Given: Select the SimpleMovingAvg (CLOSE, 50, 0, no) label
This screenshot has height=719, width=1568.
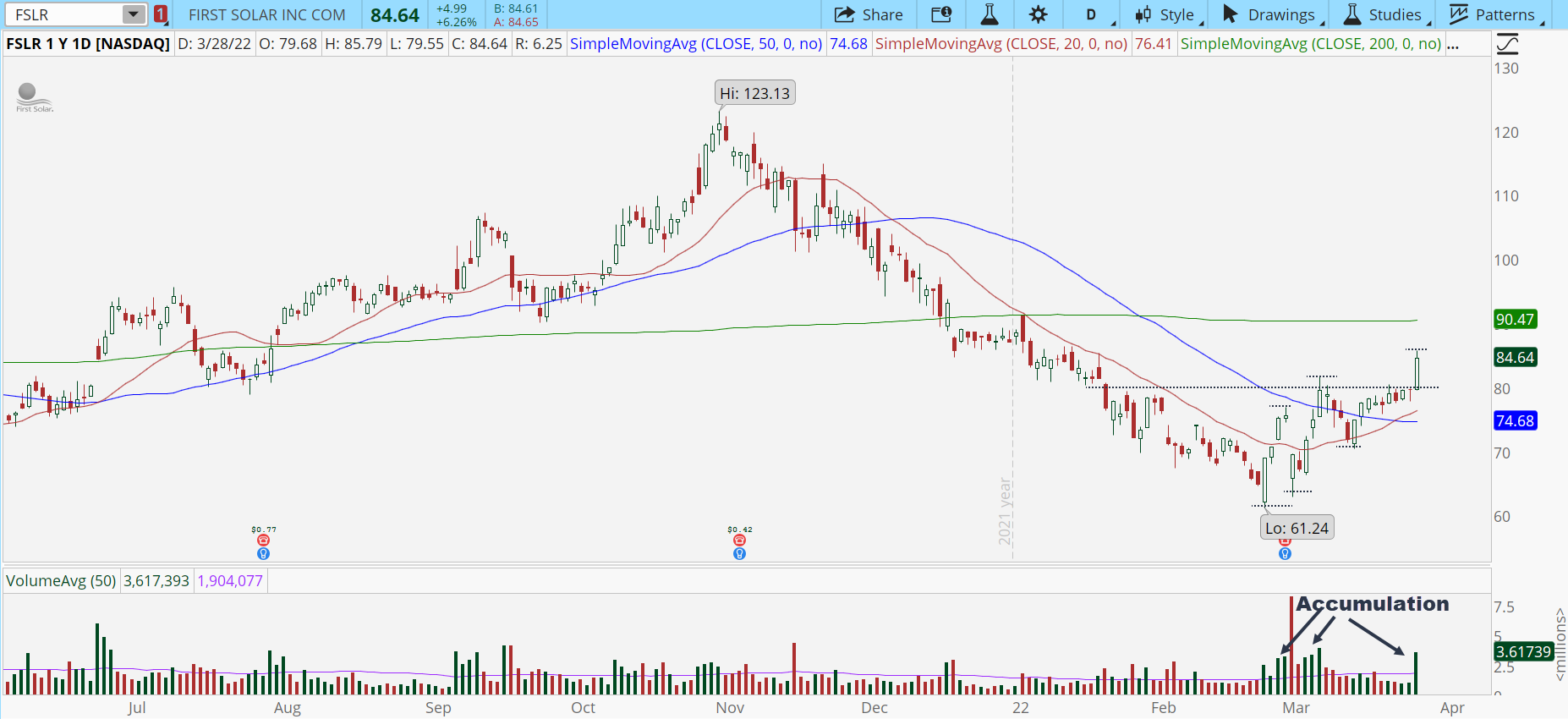Looking at the screenshot, I should tap(696, 44).
